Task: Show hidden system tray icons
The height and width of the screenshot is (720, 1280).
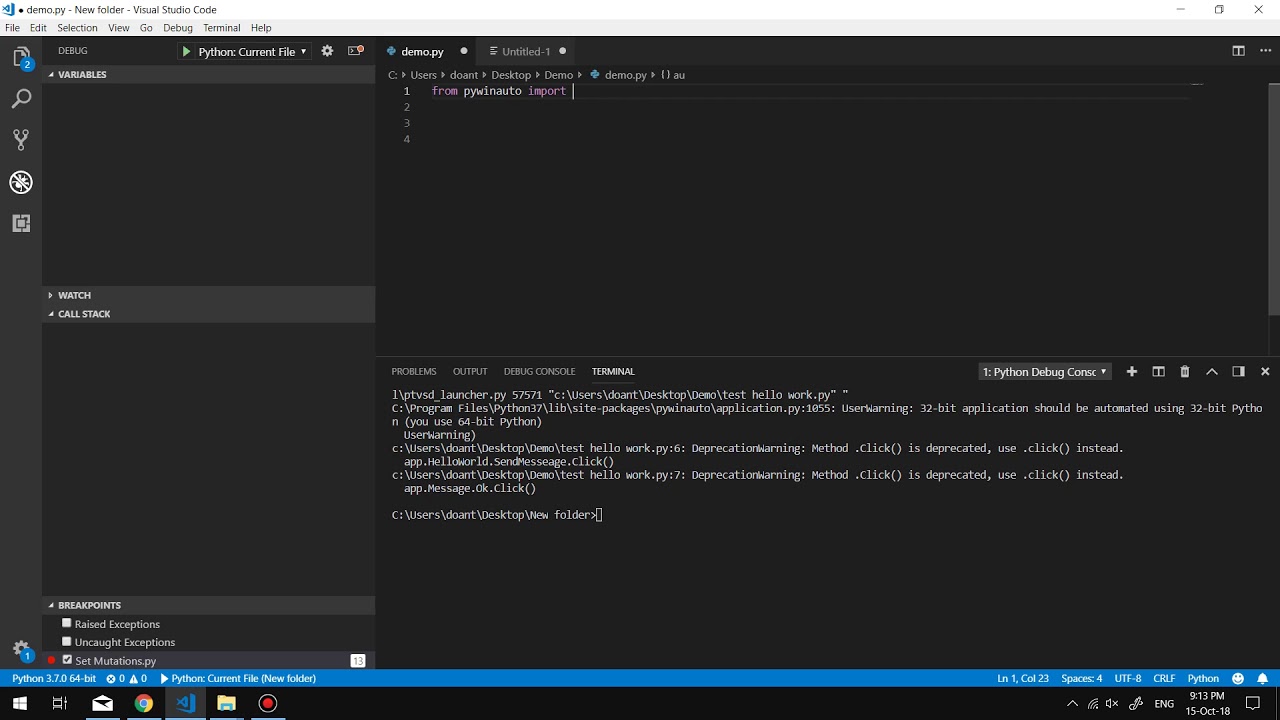Action: click(x=1072, y=703)
